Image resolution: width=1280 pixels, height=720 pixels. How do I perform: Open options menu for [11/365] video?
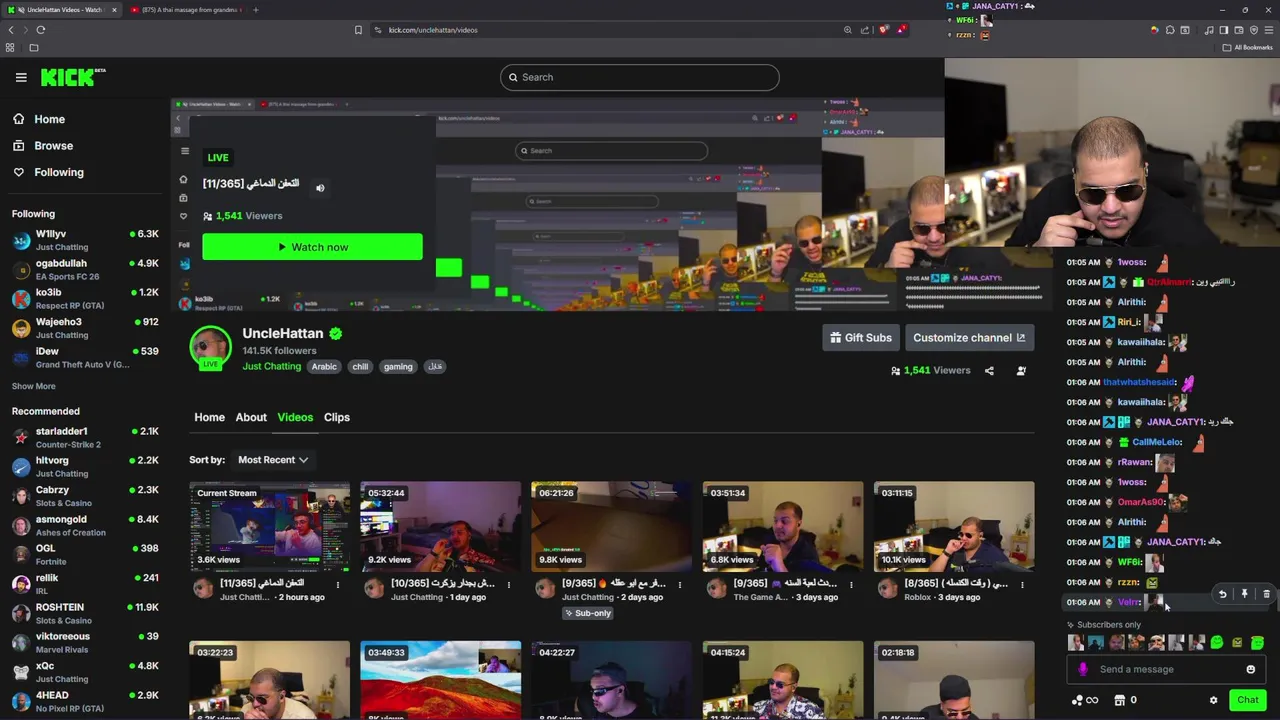pyautogui.click(x=338, y=584)
